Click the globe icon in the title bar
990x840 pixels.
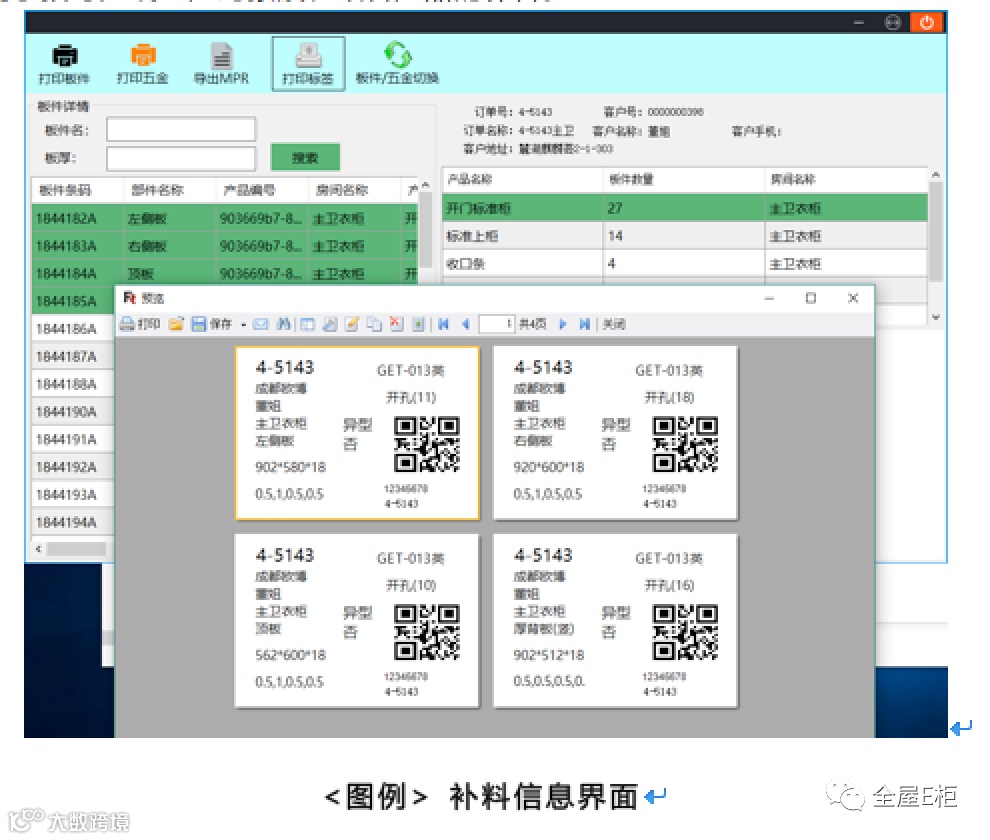pos(893,23)
